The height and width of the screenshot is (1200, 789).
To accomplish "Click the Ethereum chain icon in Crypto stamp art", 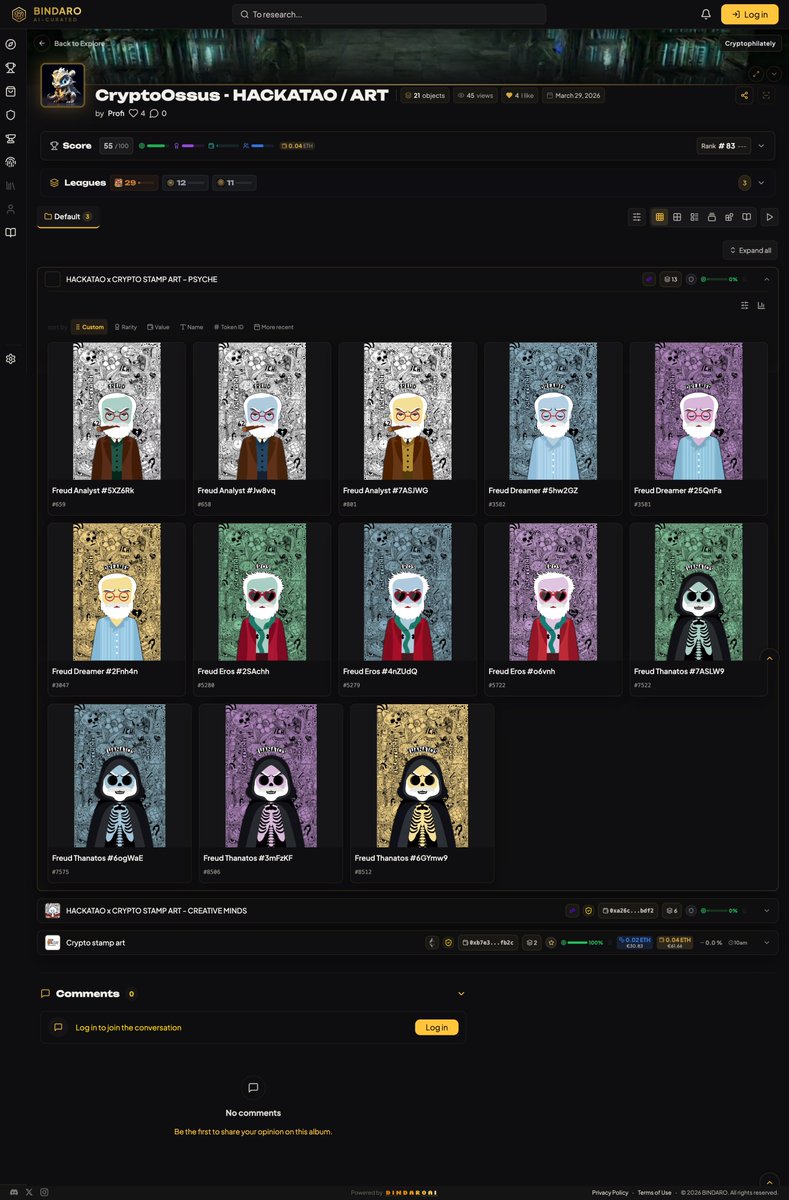I will click(x=432, y=942).
